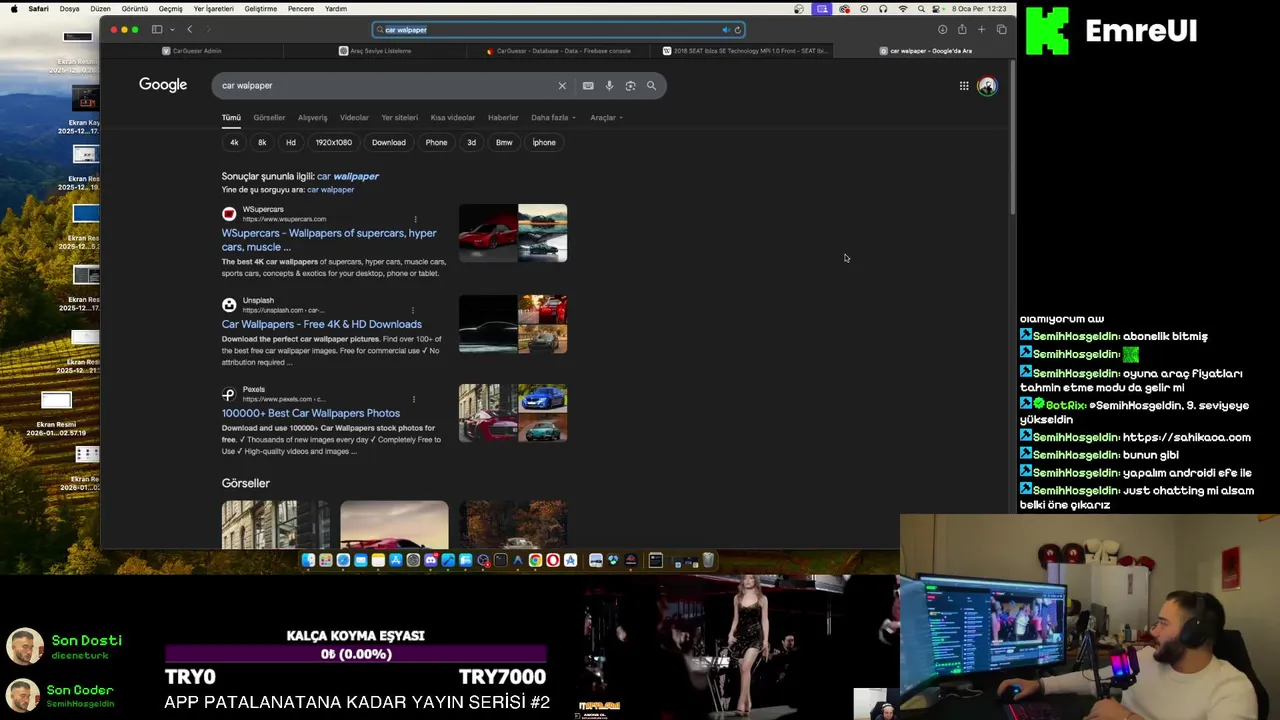Switch to Araç Seviye Listeleme tab

(375, 51)
